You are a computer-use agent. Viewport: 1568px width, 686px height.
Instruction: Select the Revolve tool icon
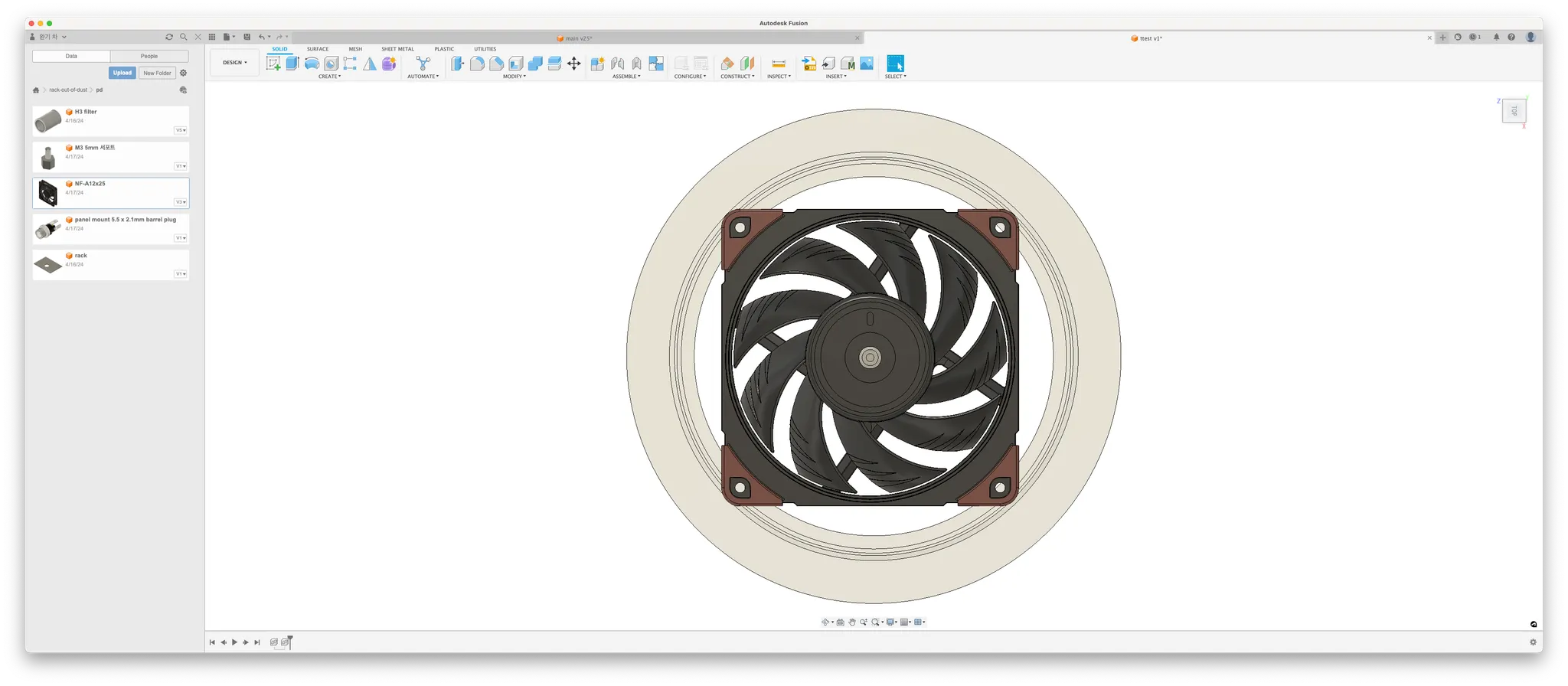coord(312,64)
